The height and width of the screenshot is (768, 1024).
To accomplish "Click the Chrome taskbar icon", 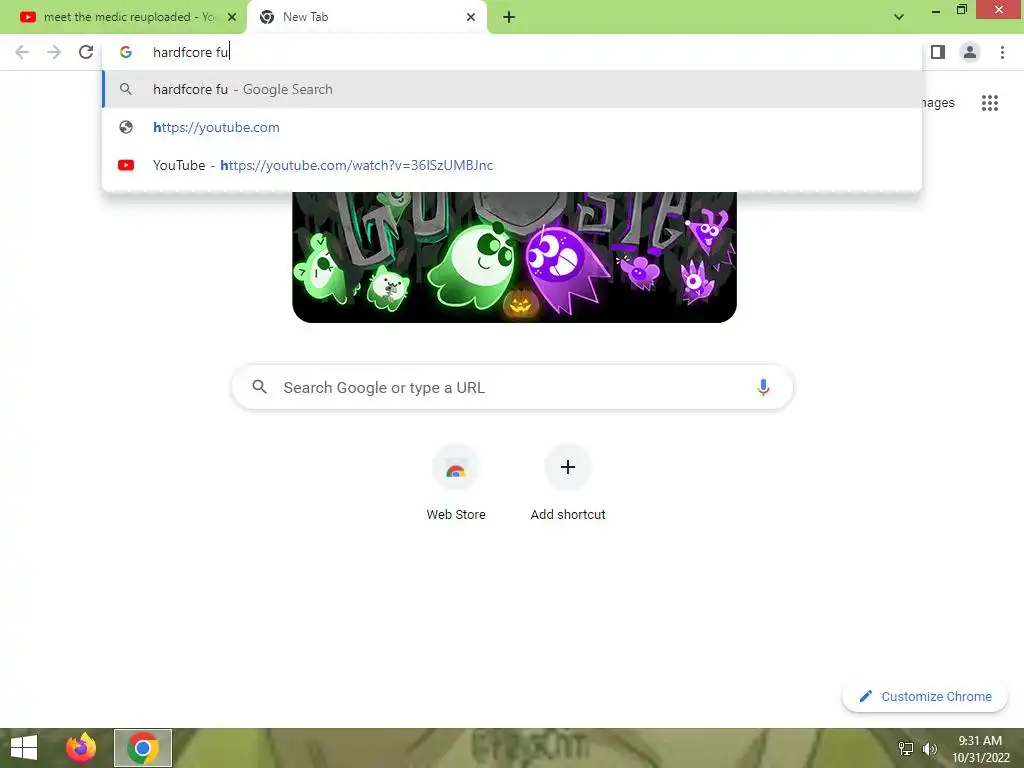I will [143, 748].
